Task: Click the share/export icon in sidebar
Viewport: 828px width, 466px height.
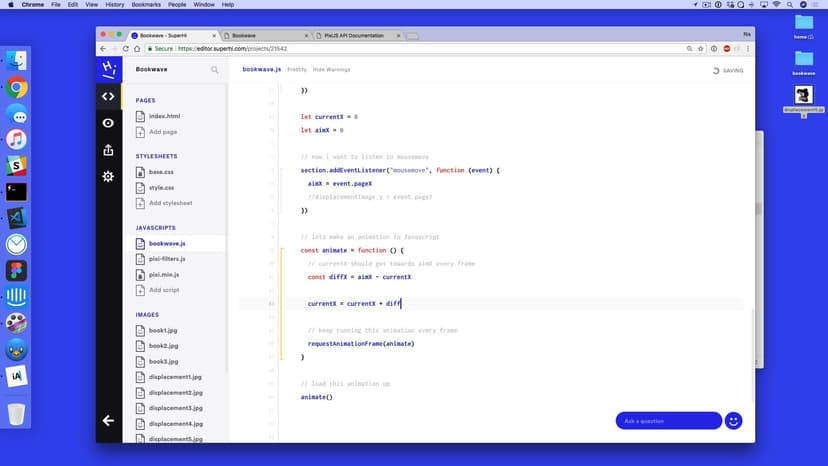Action: tap(108, 150)
